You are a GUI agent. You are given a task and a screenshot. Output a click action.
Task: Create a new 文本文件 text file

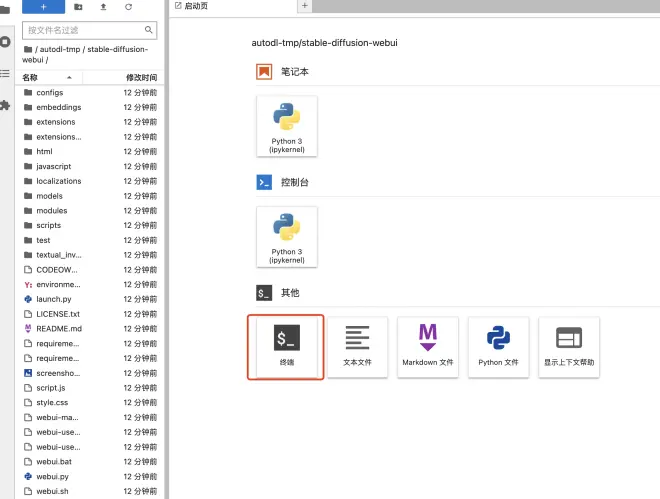coord(357,347)
